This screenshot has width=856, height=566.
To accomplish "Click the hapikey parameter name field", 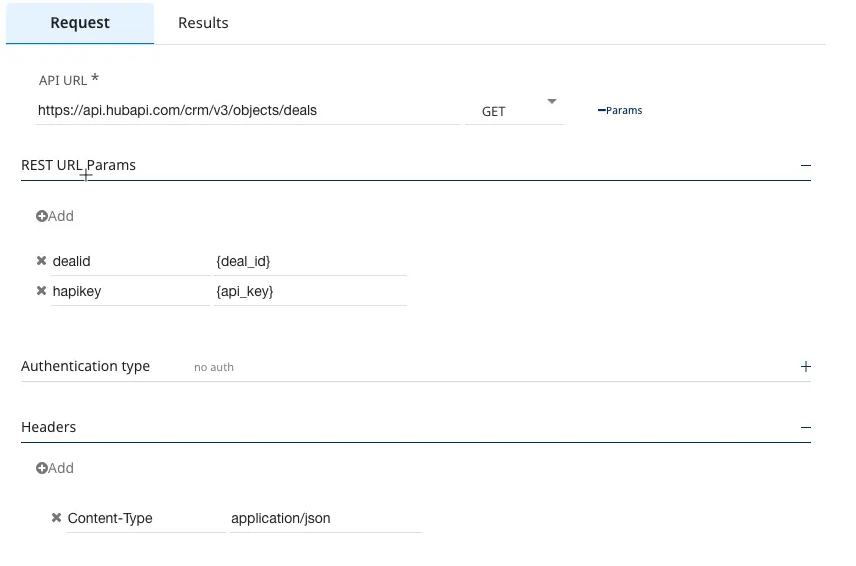I will 128,291.
